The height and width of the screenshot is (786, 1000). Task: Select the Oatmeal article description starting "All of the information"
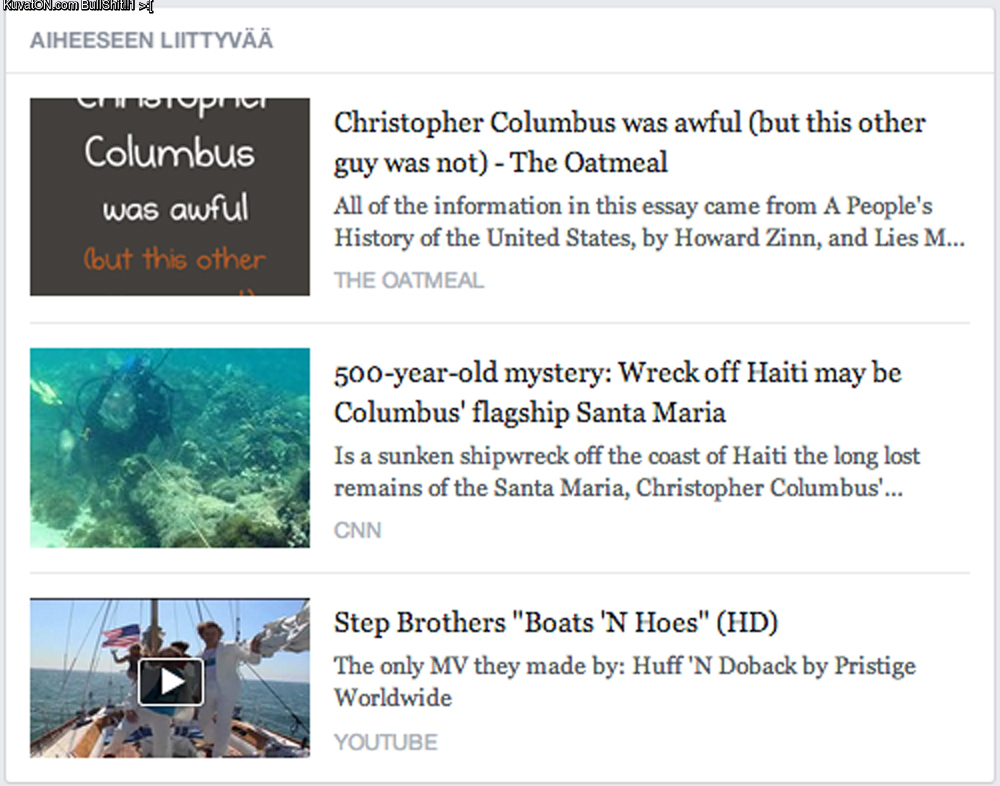[650, 222]
